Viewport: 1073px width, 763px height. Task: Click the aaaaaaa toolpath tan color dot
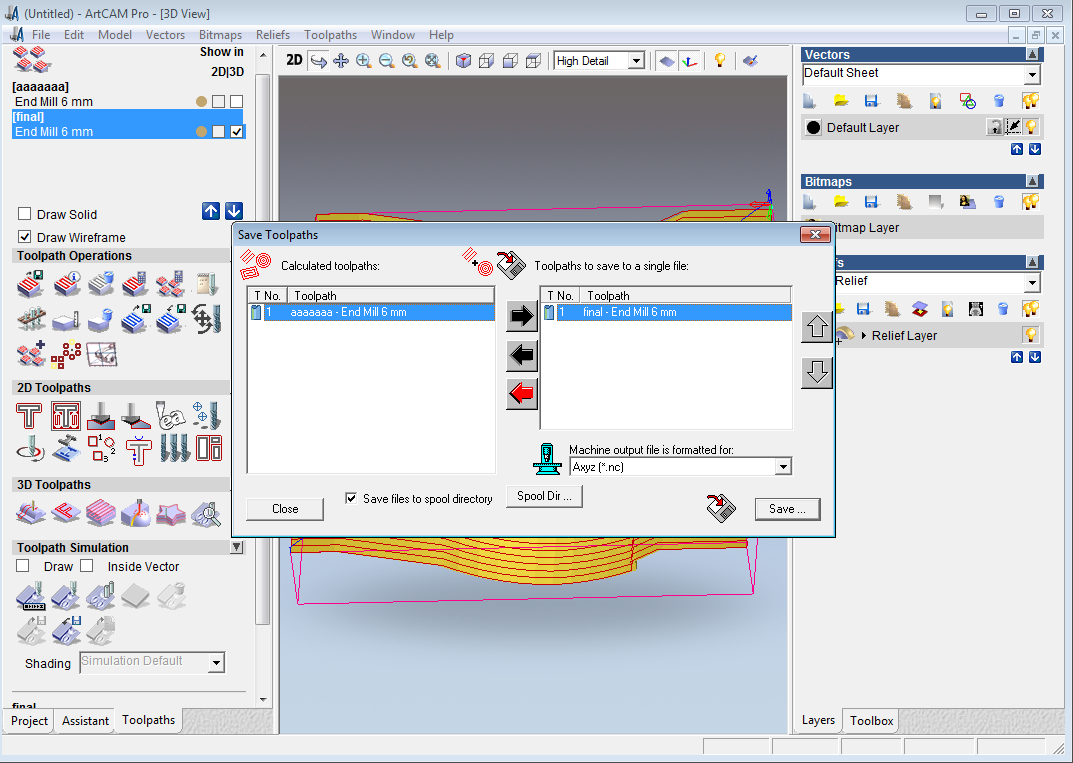[x=201, y=101]
